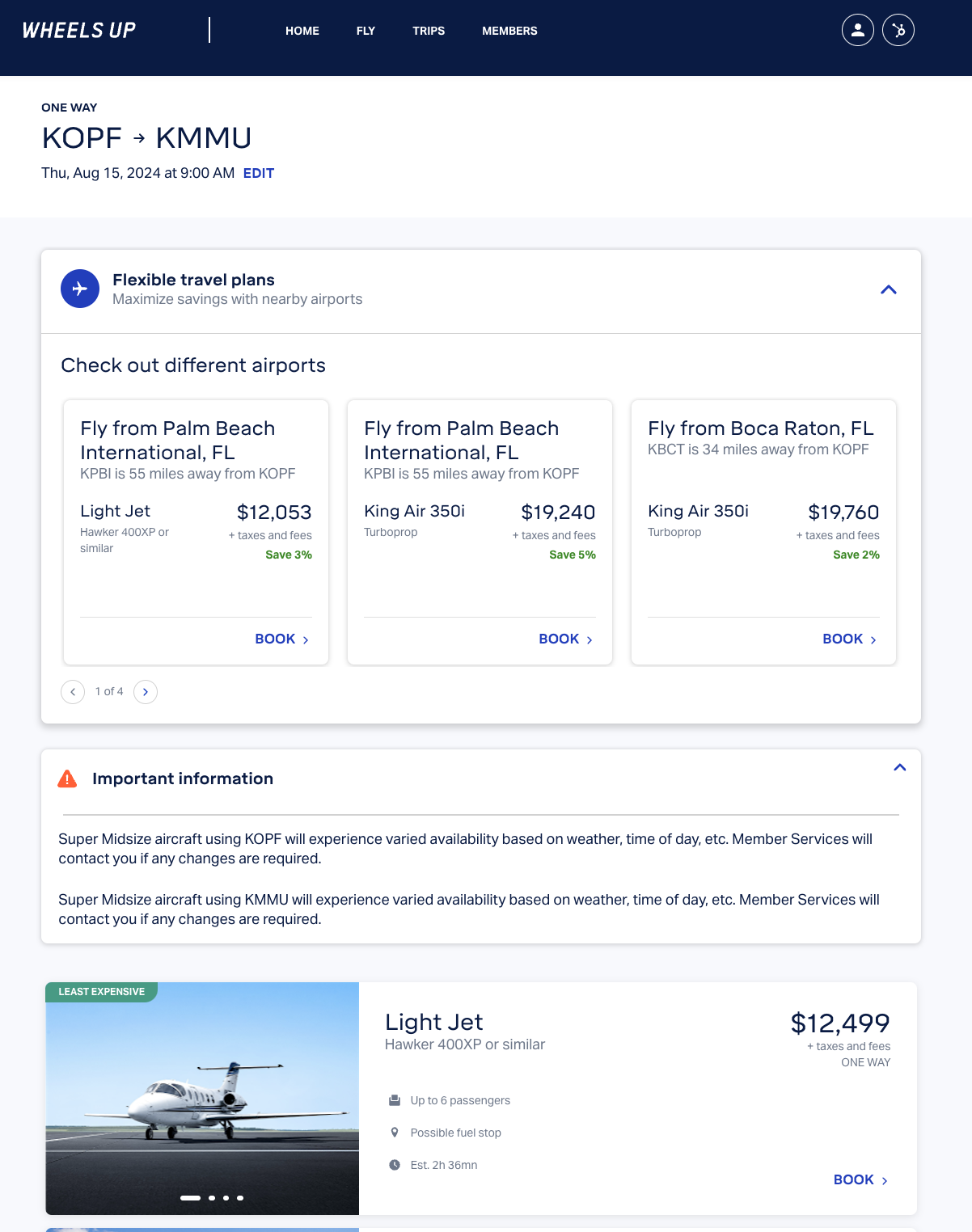
Task: Switch to the TRIPS section
Action: click(429, 31)
